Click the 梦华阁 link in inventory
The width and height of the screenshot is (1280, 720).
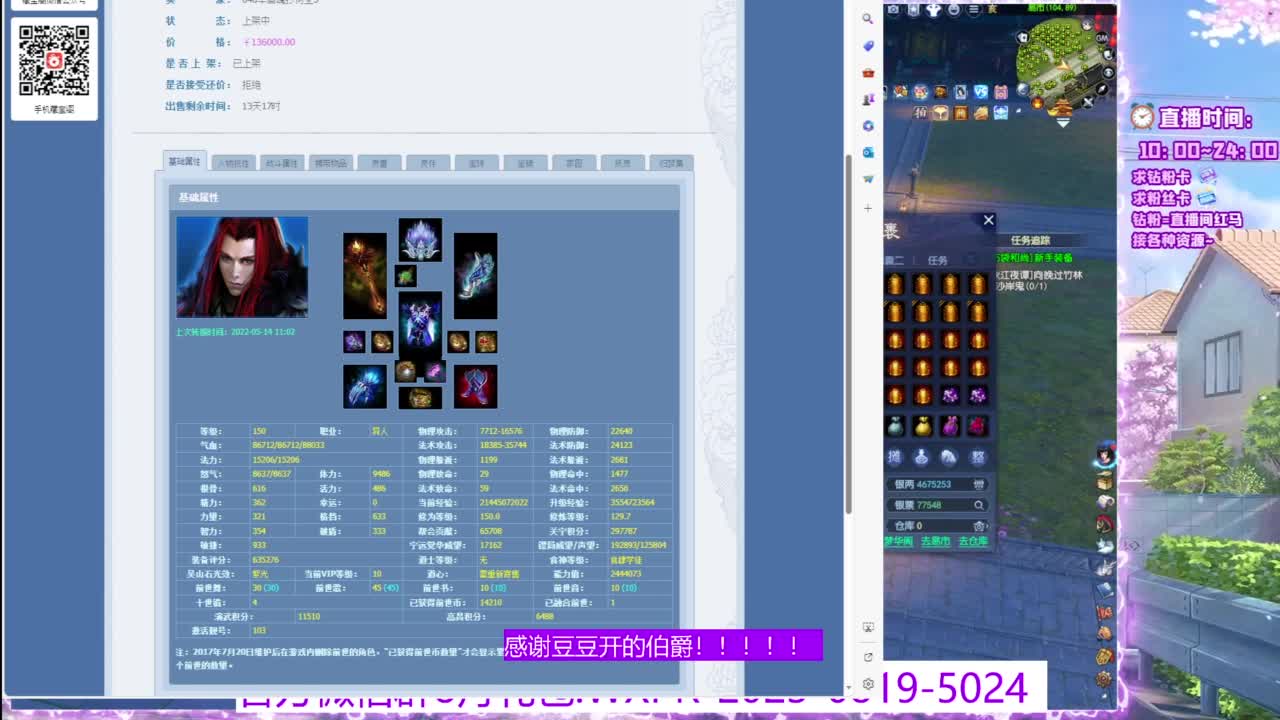tap(898, 541)
